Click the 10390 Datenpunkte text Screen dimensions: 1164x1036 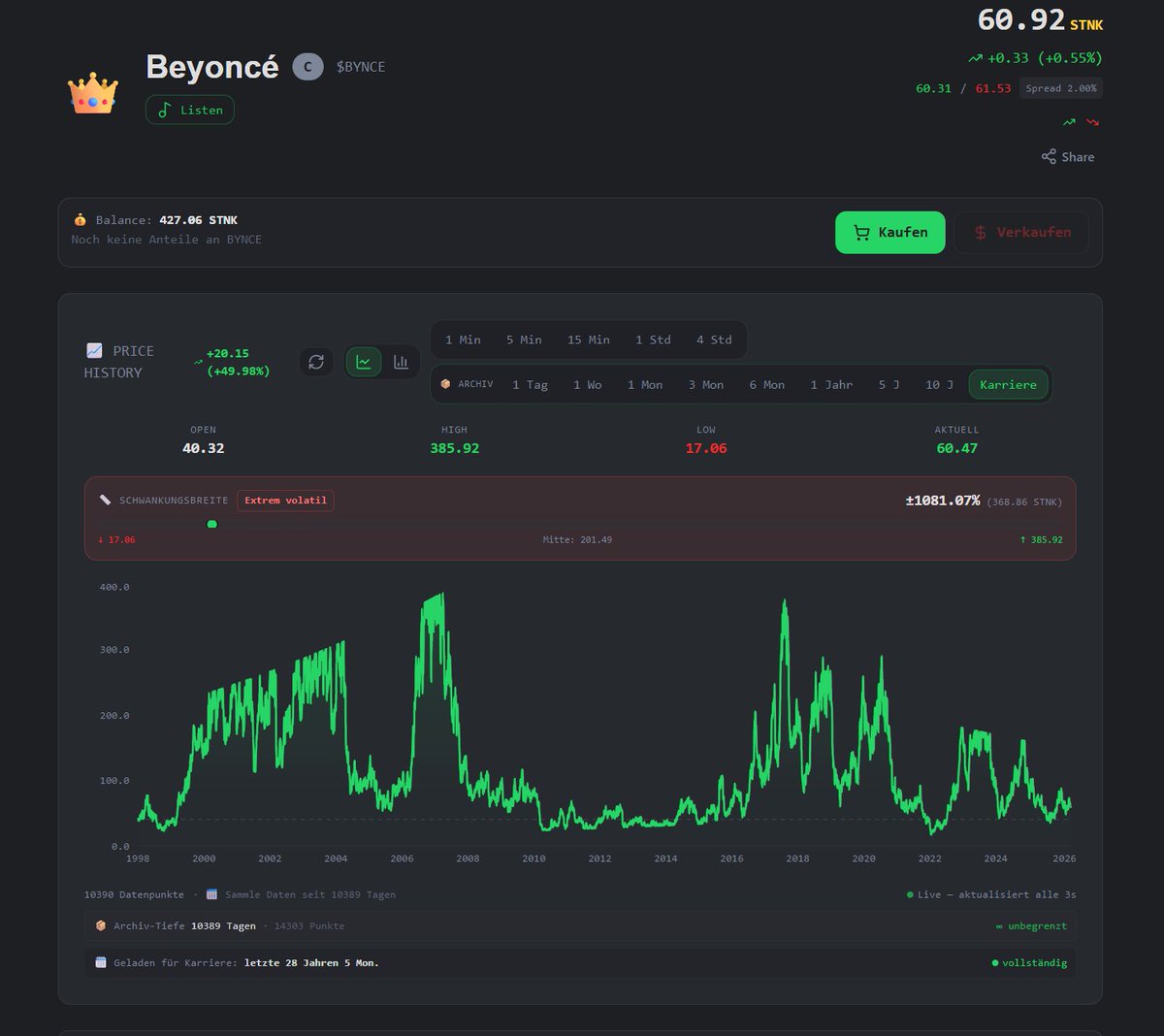(134, 894)
